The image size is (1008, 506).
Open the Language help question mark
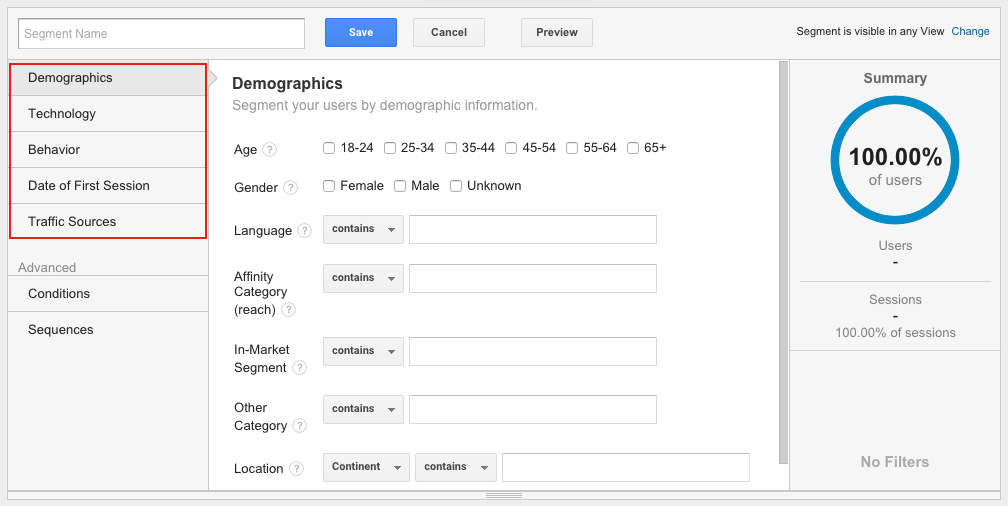[x=304, y=231]
